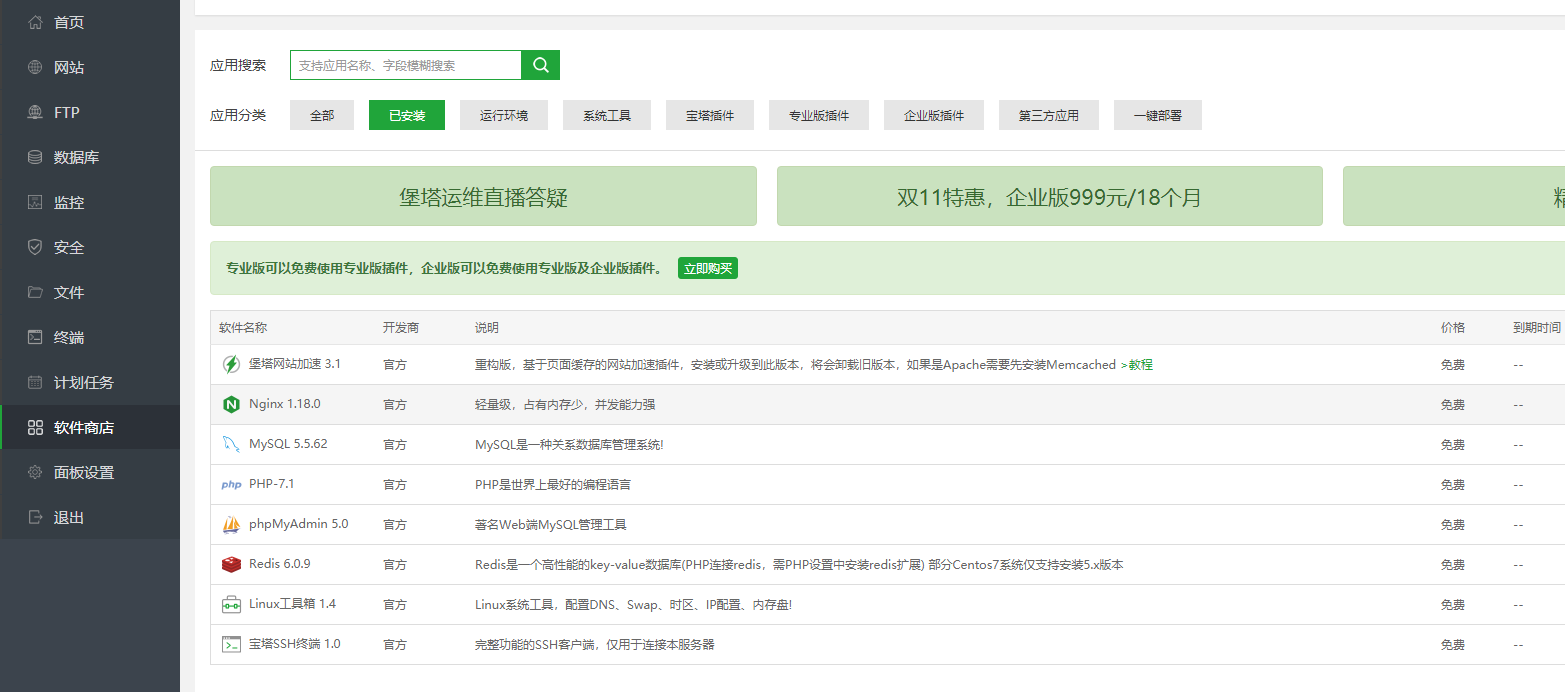Screen dimensions: 1565x692
Task: Open 网站 in the sidebar
Action: pos(90,67)
